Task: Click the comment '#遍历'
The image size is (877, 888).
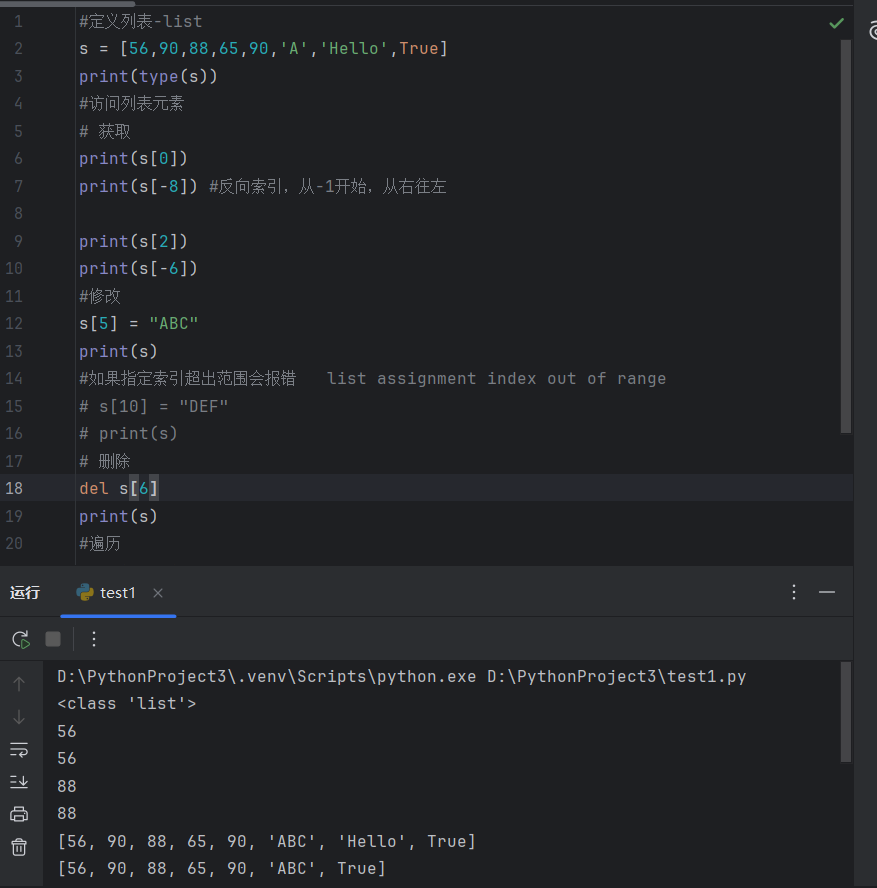Action: click(x=100, y=544)
